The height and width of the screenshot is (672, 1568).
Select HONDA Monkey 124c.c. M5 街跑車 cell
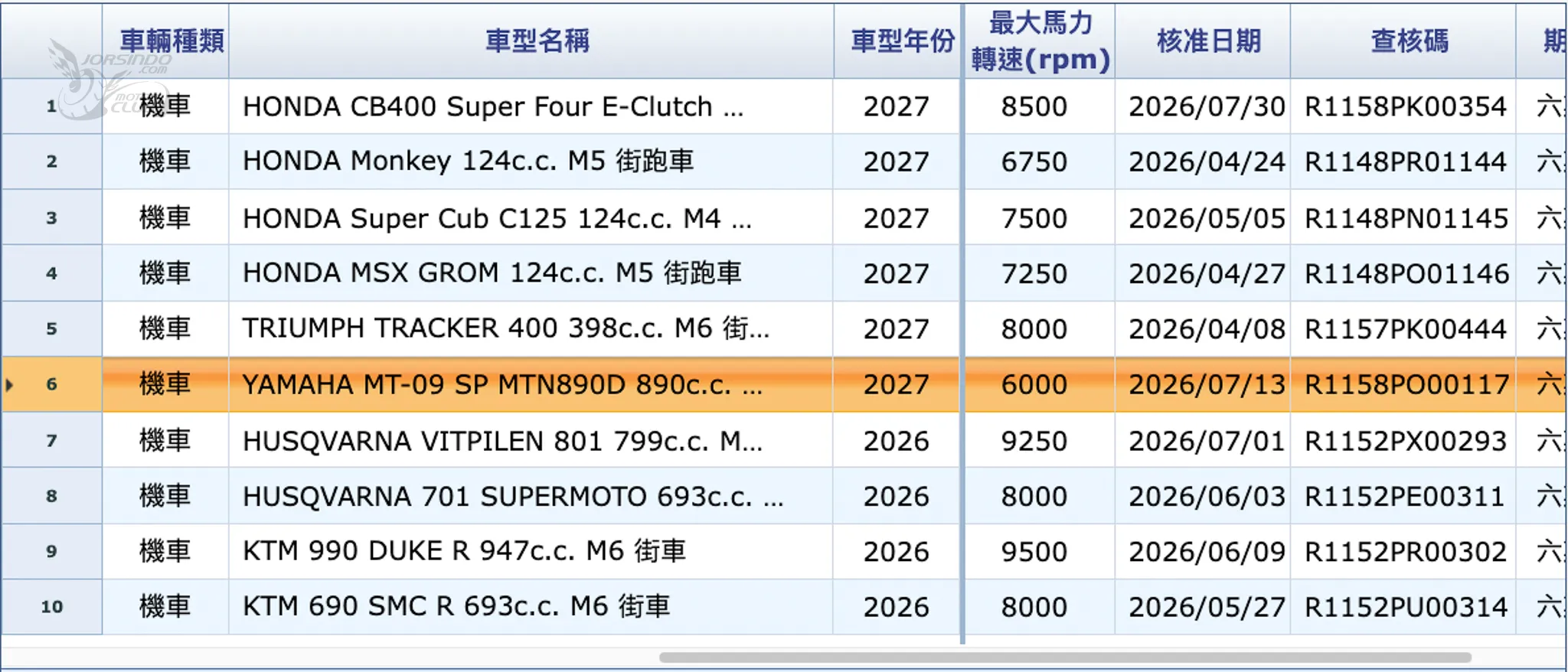point(531,161)
